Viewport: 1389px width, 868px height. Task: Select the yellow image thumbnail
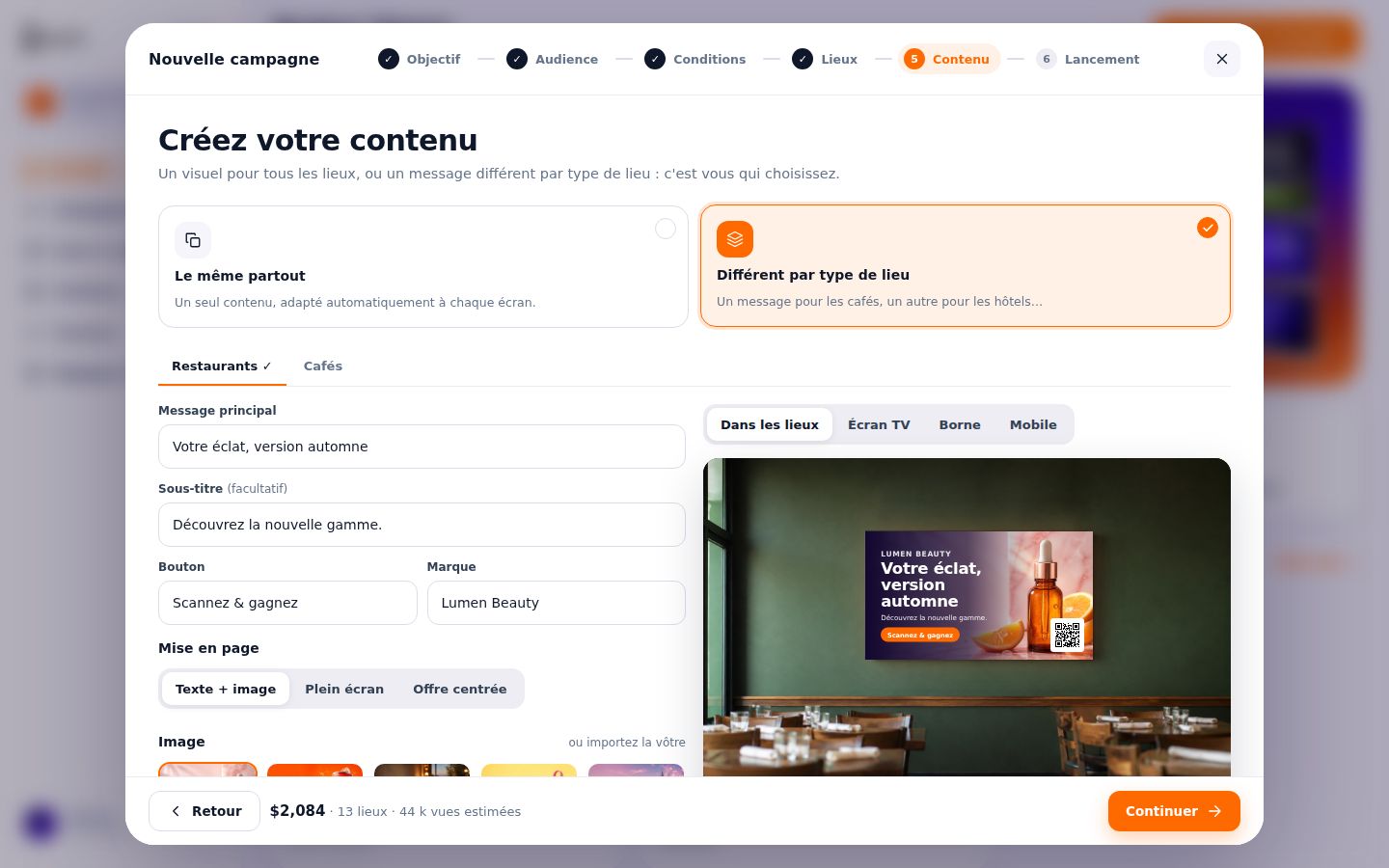(x=529, y=770)
